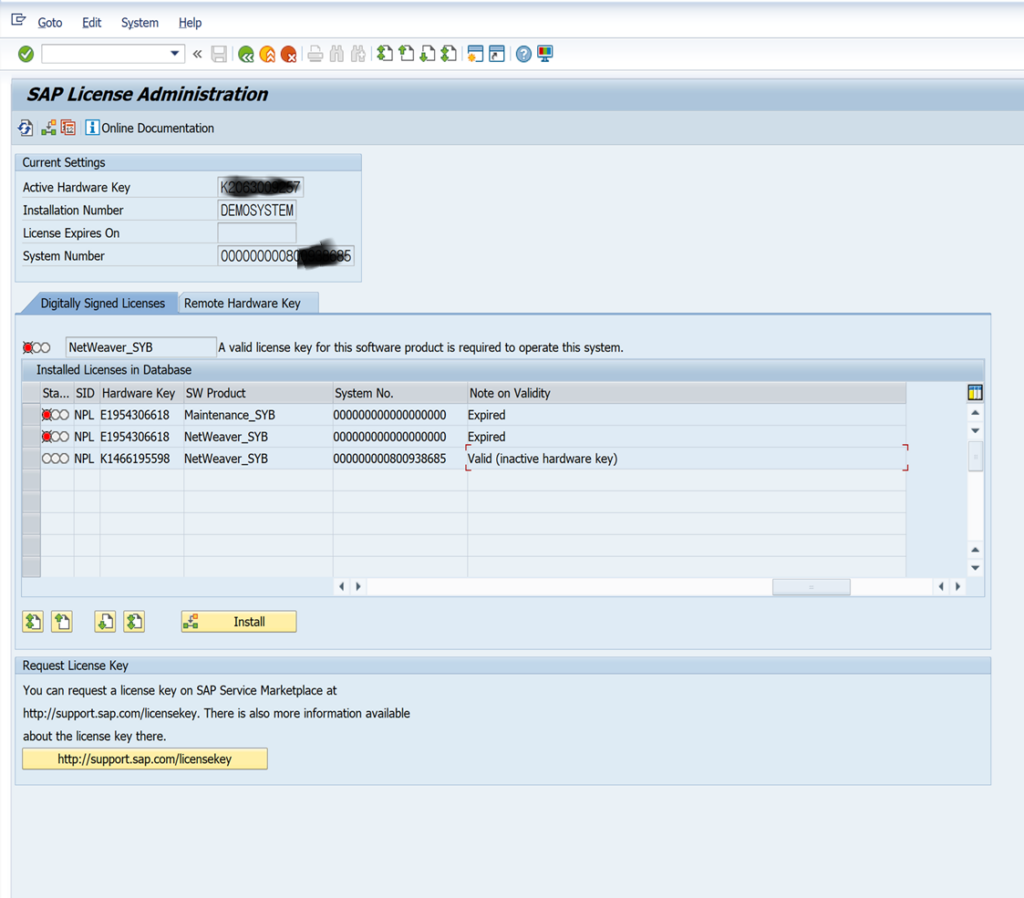
Task: Click last page icon below license table
Action: (x=135, y=622)
